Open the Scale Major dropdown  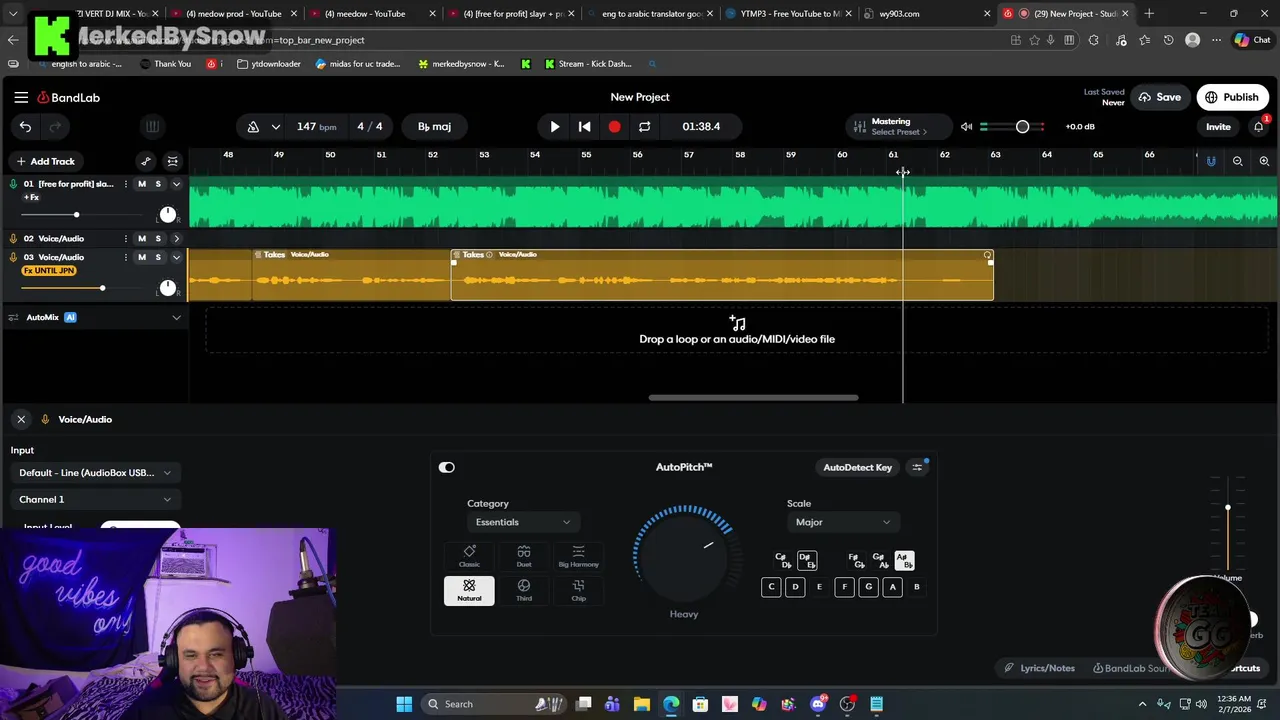(x=842, y=522)
